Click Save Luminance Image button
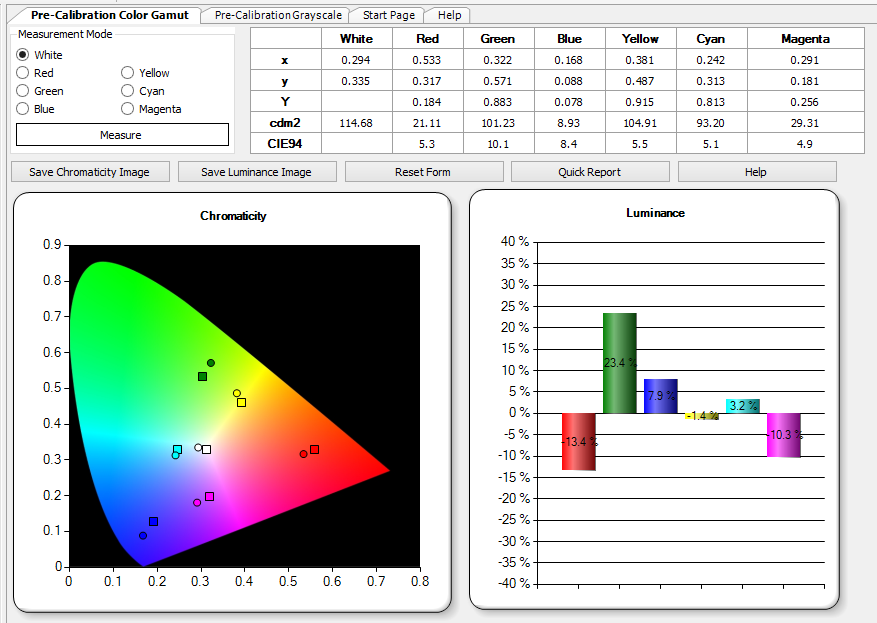Image resolution: width=877 pixels, height=623 pixels. (x=257, y=172)
